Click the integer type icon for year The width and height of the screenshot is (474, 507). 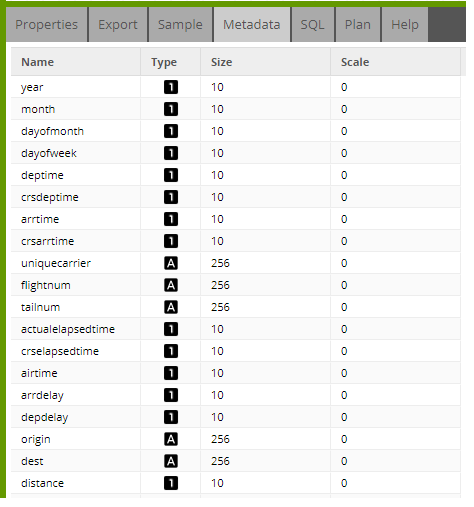click(171, 87)
